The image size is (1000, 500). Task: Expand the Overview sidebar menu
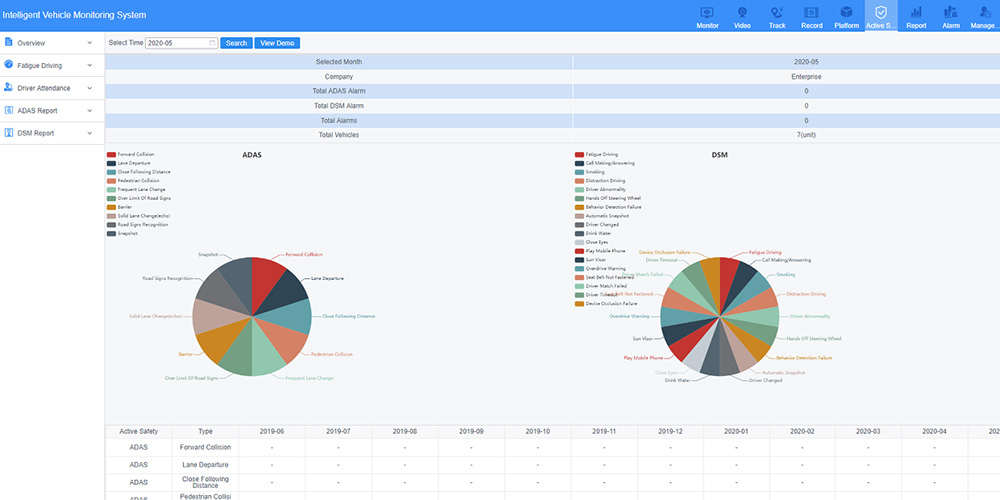(x=52, y=43)
